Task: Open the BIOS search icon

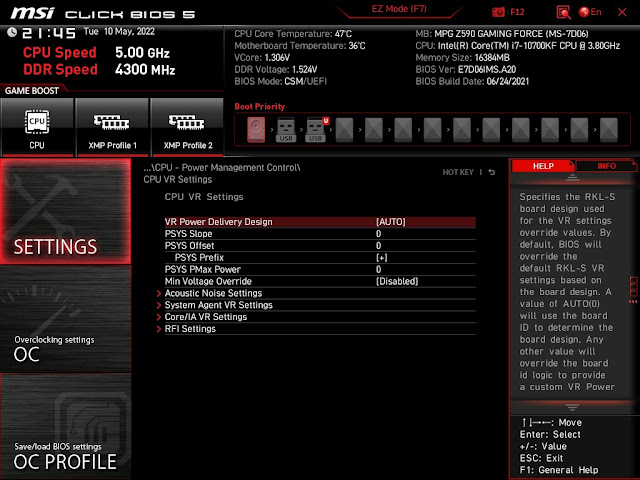Action: pos(563,12)
